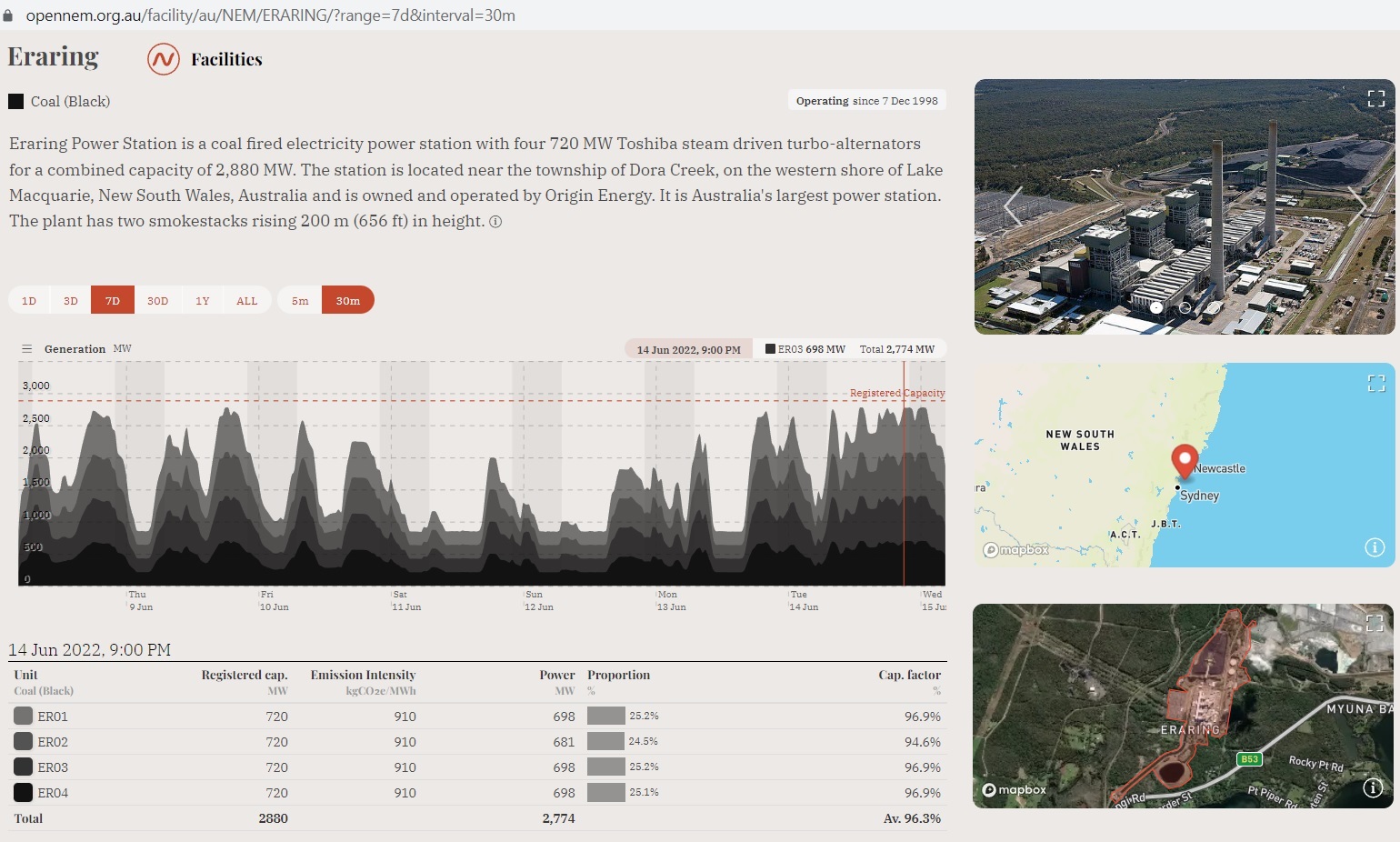1400x842 pixels.
Task: Click the mapbox logo on satellite map
Action: 1015,790
